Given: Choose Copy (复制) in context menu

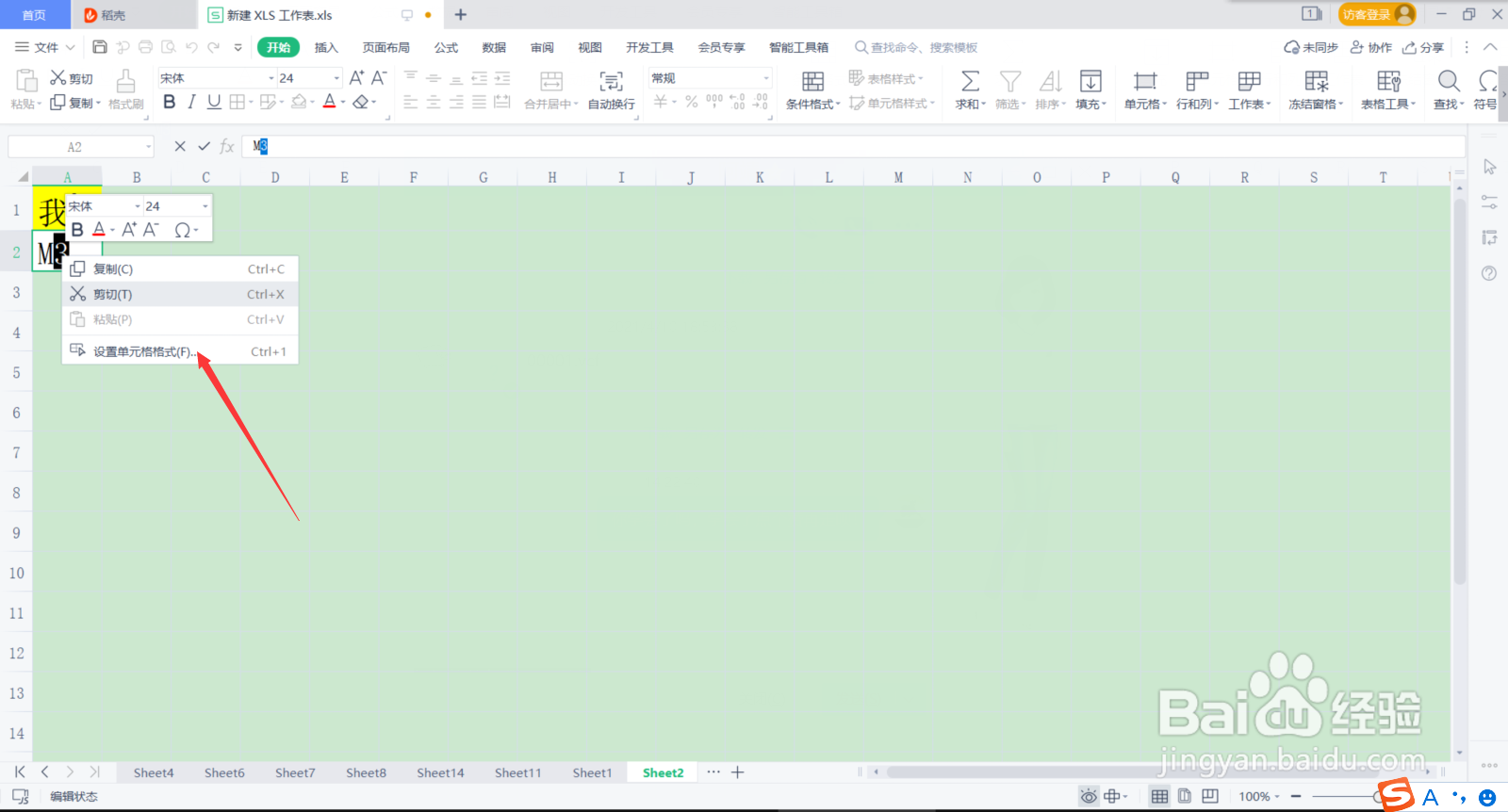Looking at the screenshot, I should (180, 269).
